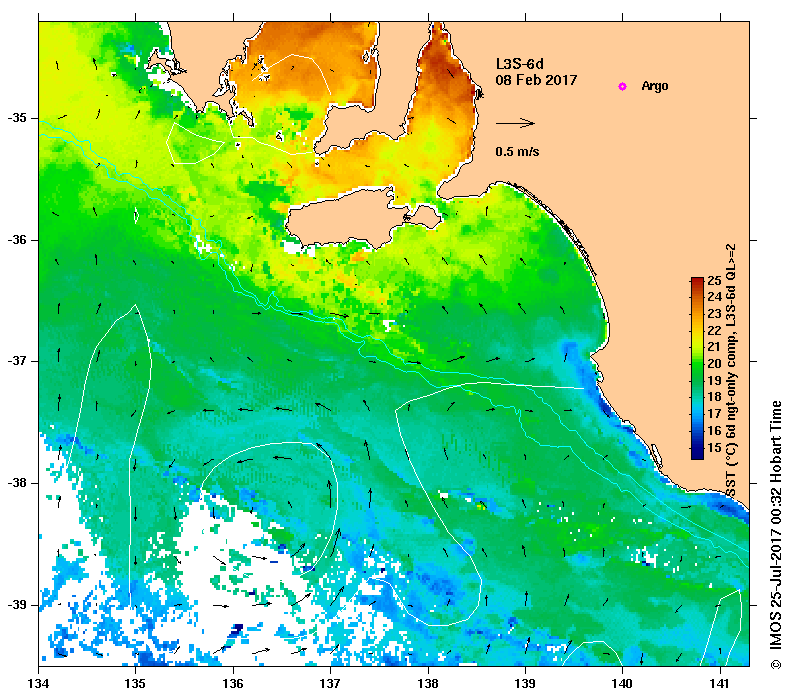Click the colorbar value 20
Screen dimensions: 791x700
click(714, 363)
